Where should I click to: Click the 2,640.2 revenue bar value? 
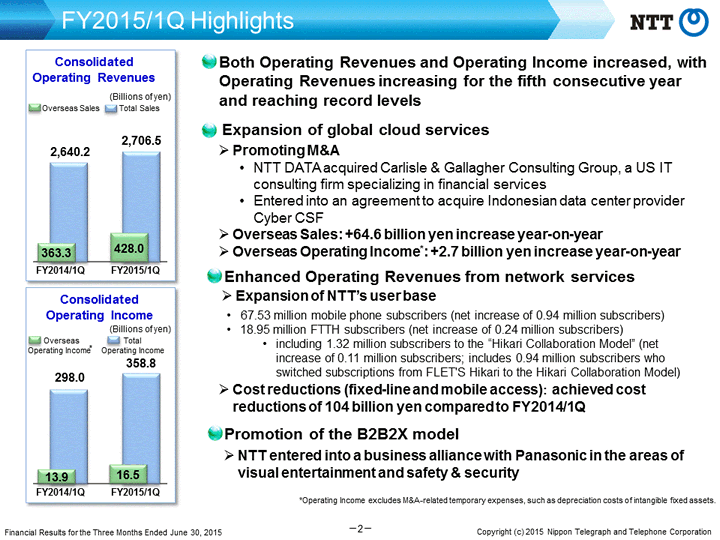pos(70,152)
